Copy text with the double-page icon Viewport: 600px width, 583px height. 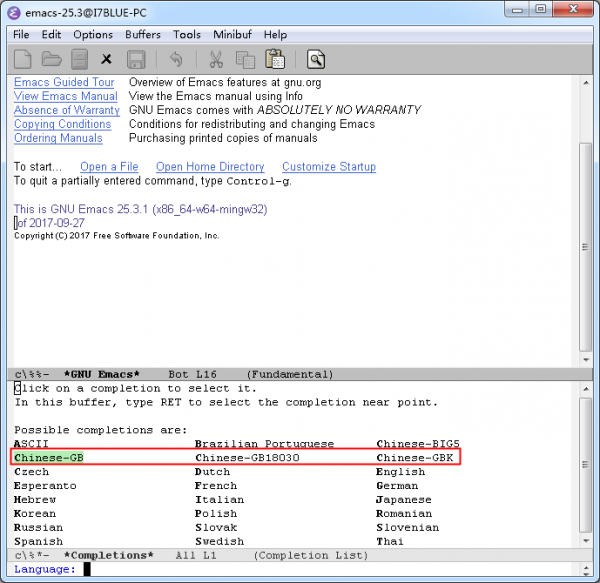pos(245,60)
